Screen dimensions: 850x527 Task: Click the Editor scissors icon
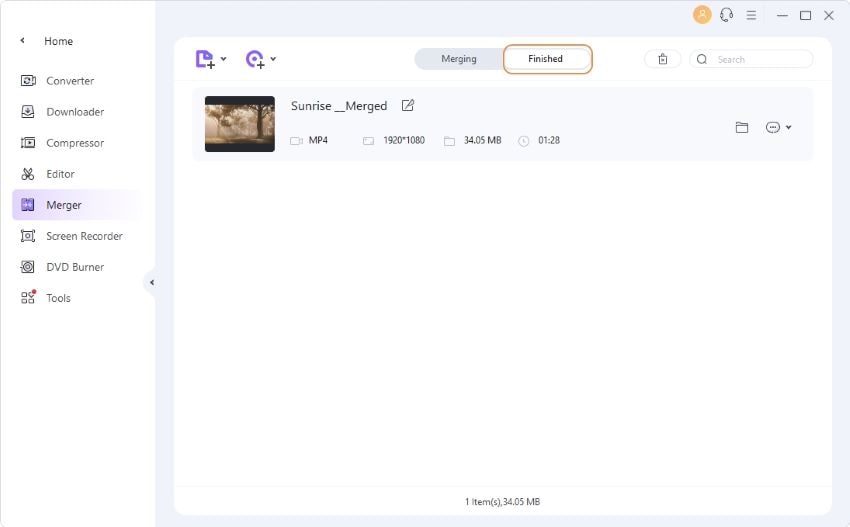pos(28,174)
